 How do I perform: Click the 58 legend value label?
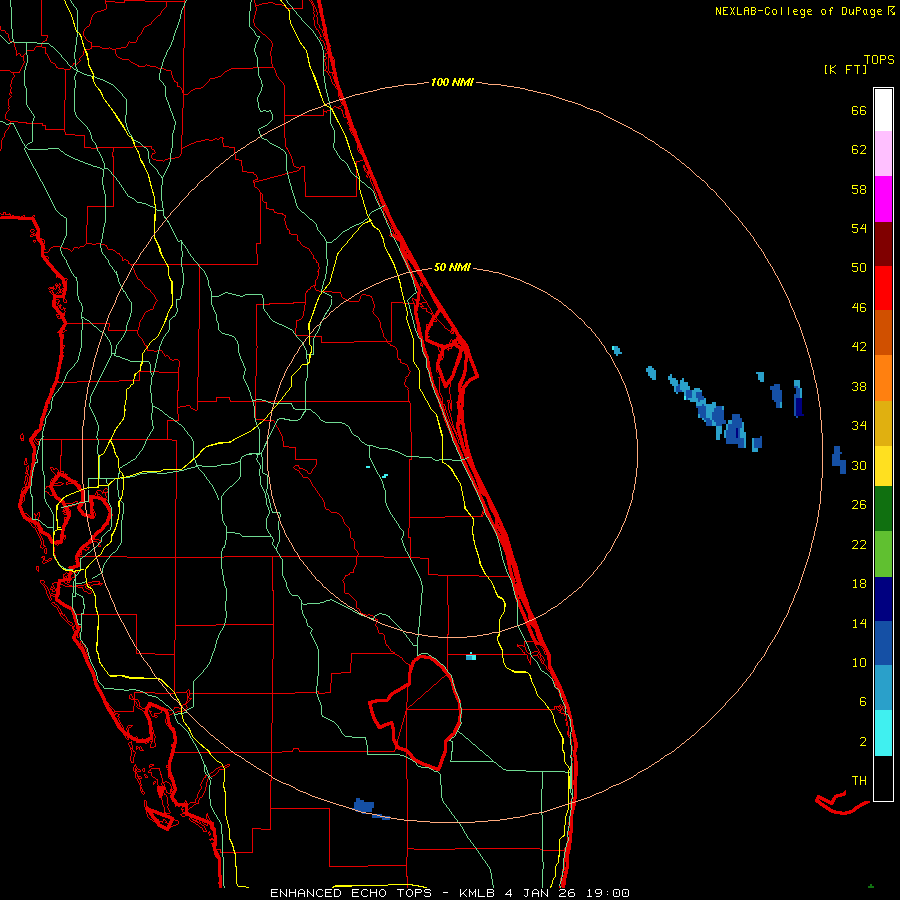click(x=859, y=189)
